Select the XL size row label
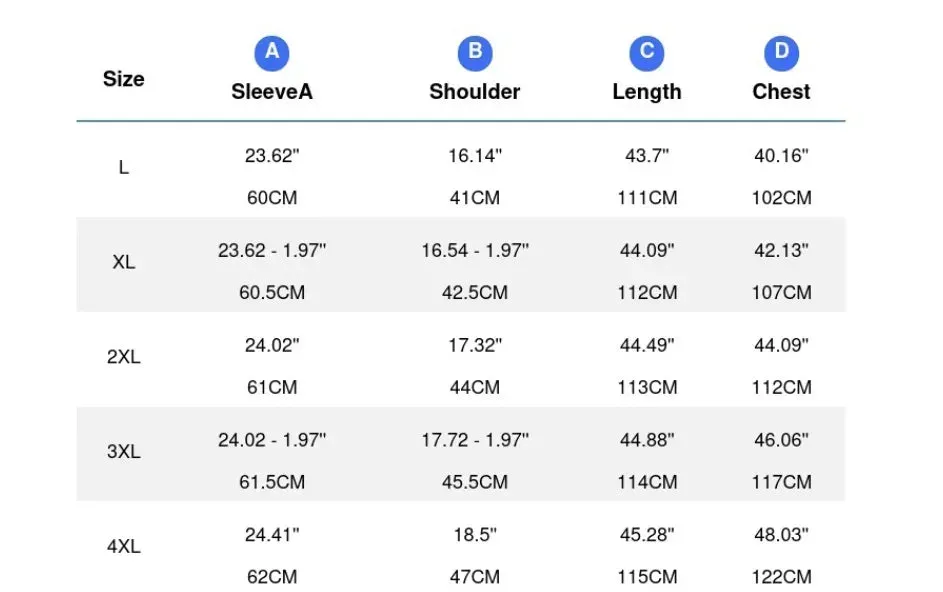The width and height of the screenshot is (943, 592). [124, 262]
